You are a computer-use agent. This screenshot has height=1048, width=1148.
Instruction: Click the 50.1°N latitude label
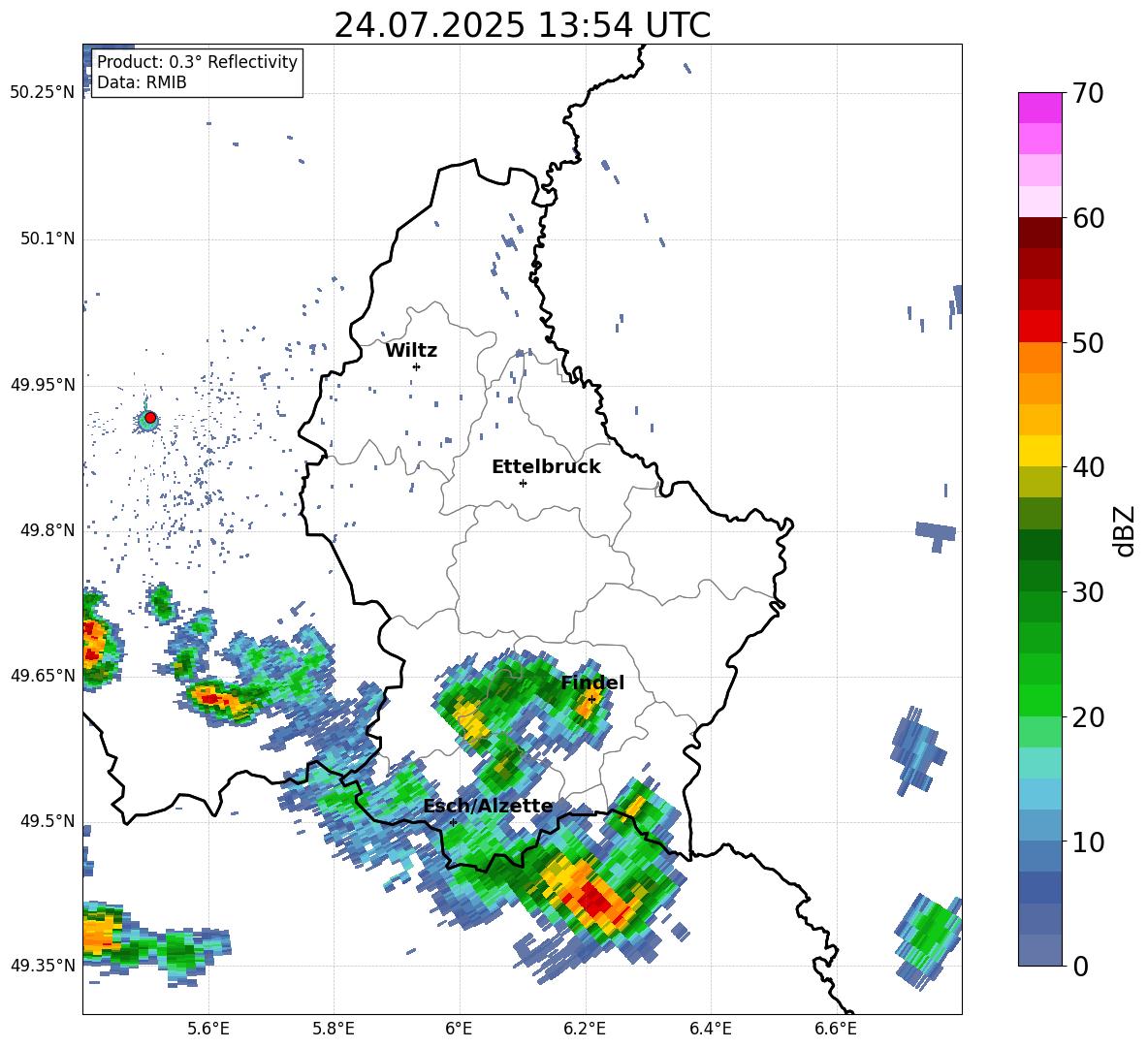tap(48, 239)
